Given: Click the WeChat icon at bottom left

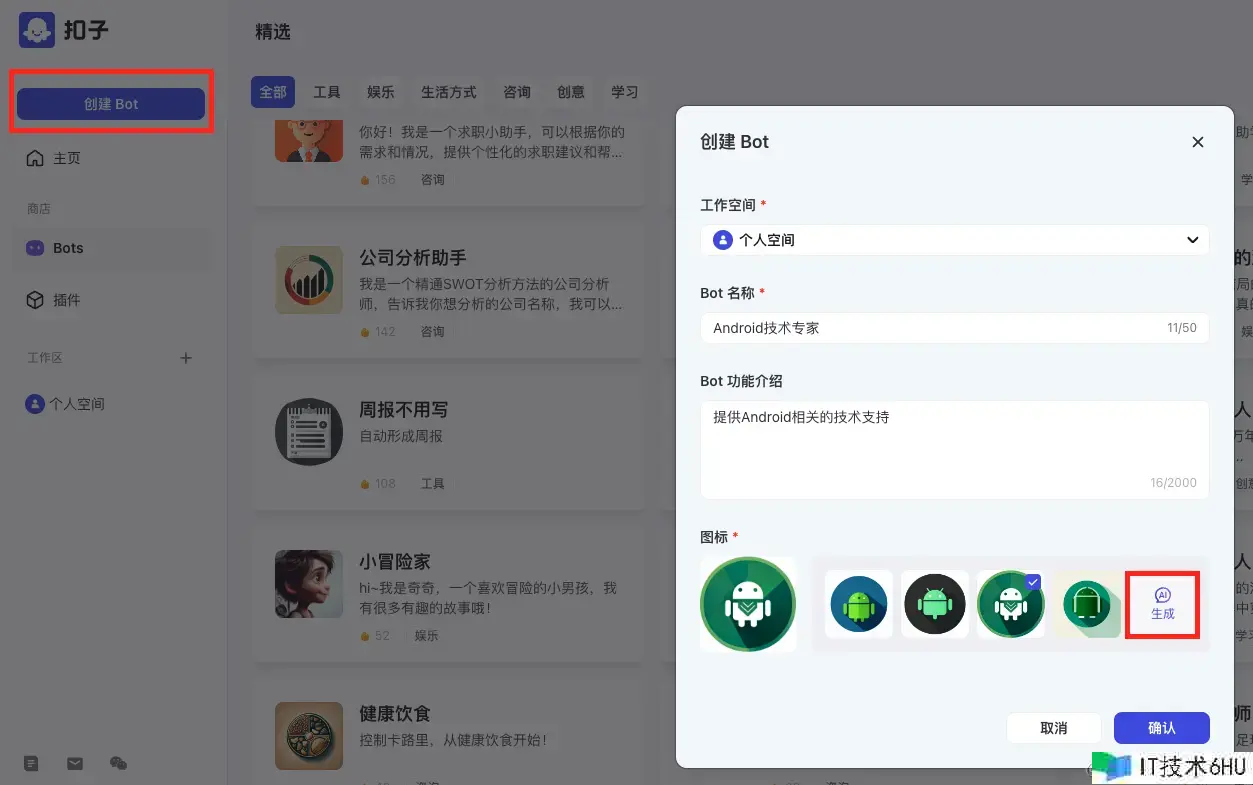Looking at the screenshot, I should [118, 764].
